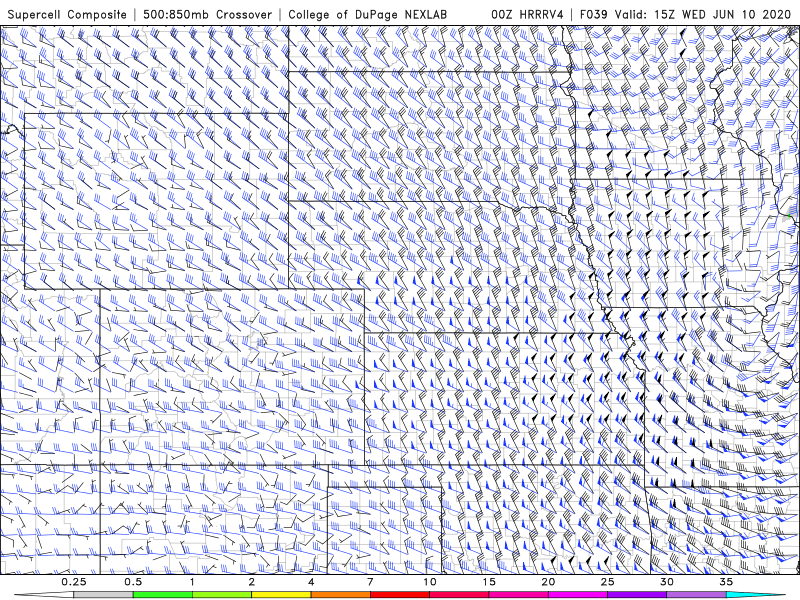Click the '15' legend value
The image size is (800, 600).
tap(489, 582)
